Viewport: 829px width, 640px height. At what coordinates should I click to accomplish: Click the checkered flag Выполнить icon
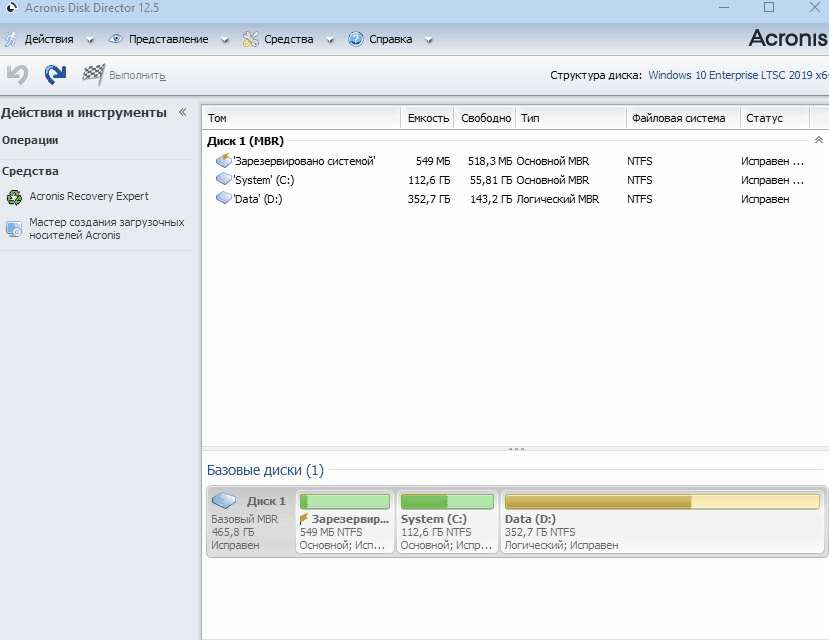[x=94, y=75]
